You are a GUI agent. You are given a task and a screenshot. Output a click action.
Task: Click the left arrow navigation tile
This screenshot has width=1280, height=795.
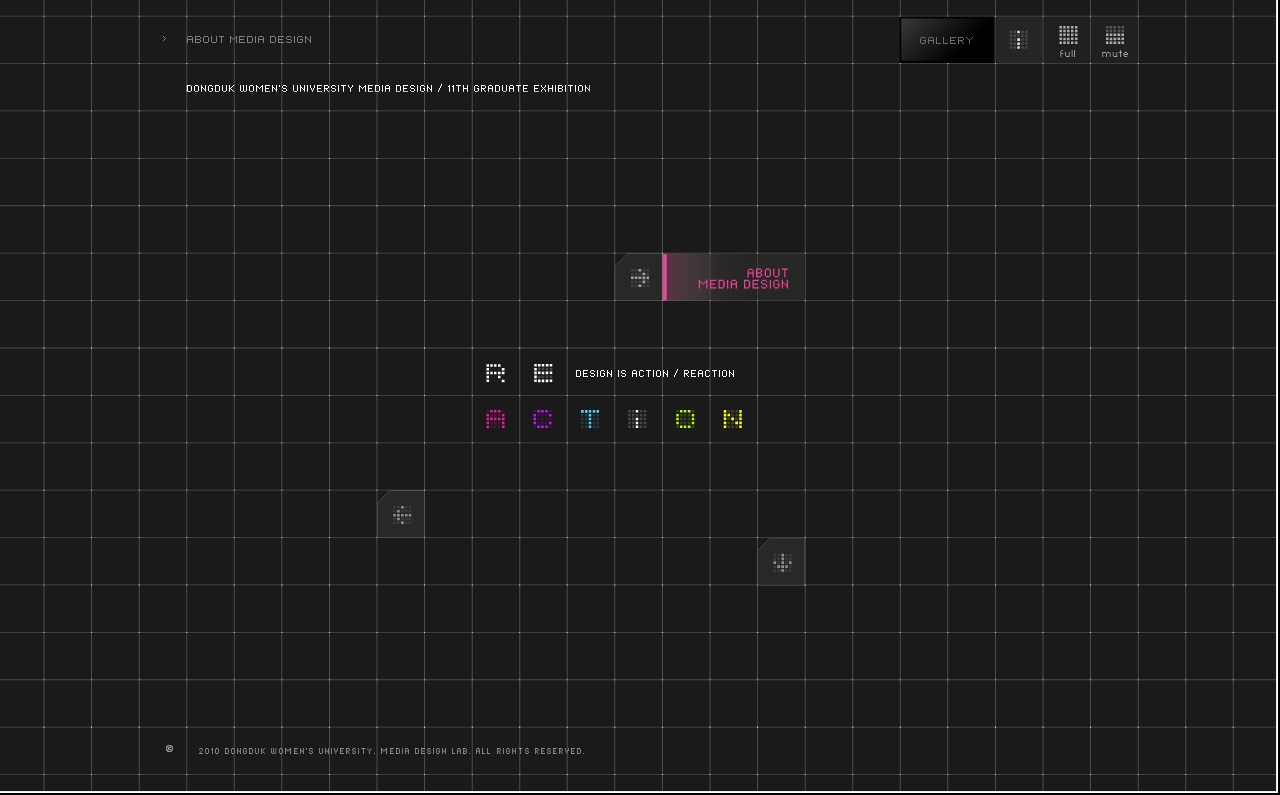click(401, 515)
